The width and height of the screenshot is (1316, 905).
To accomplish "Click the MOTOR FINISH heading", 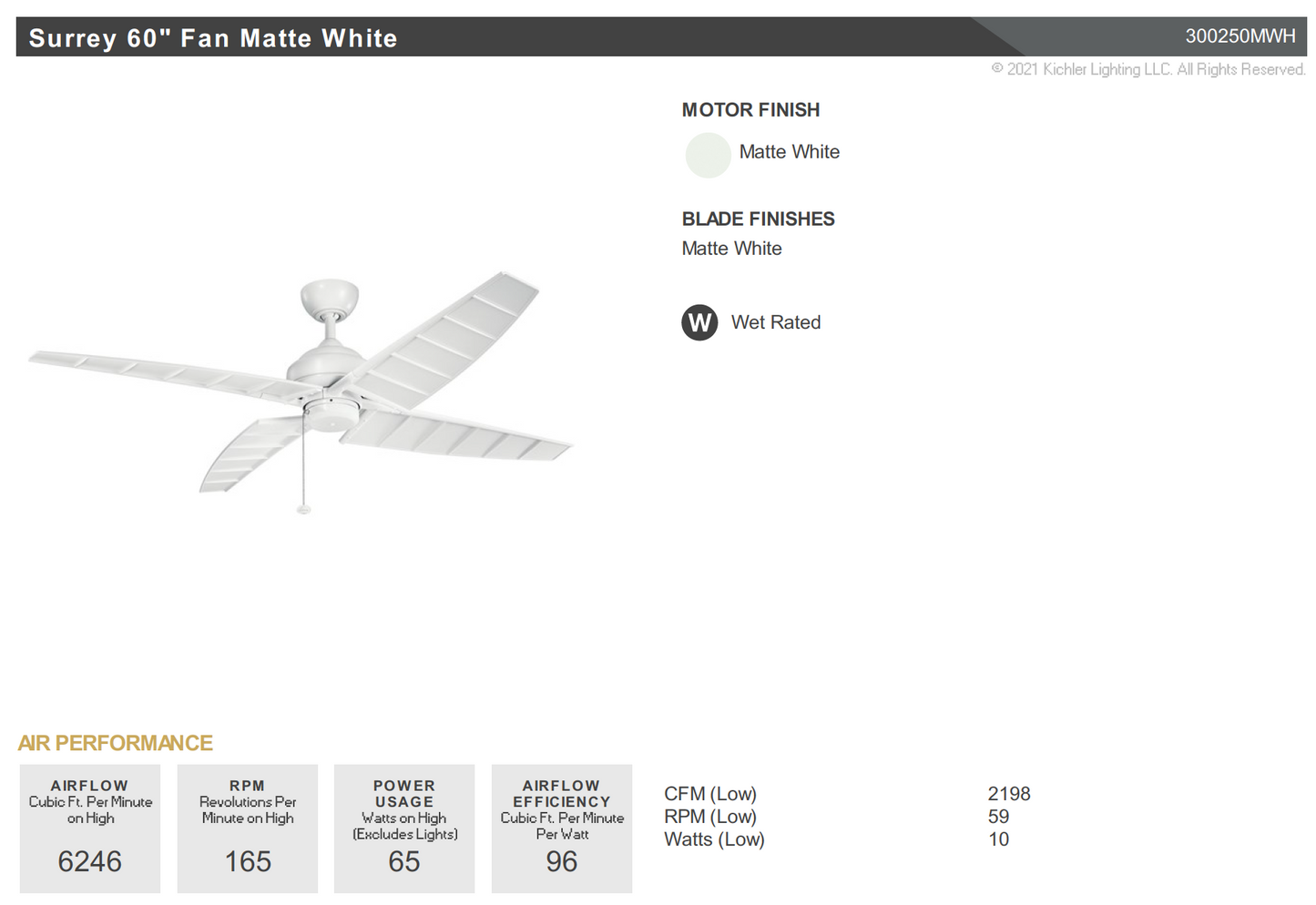I will point(750,110).
